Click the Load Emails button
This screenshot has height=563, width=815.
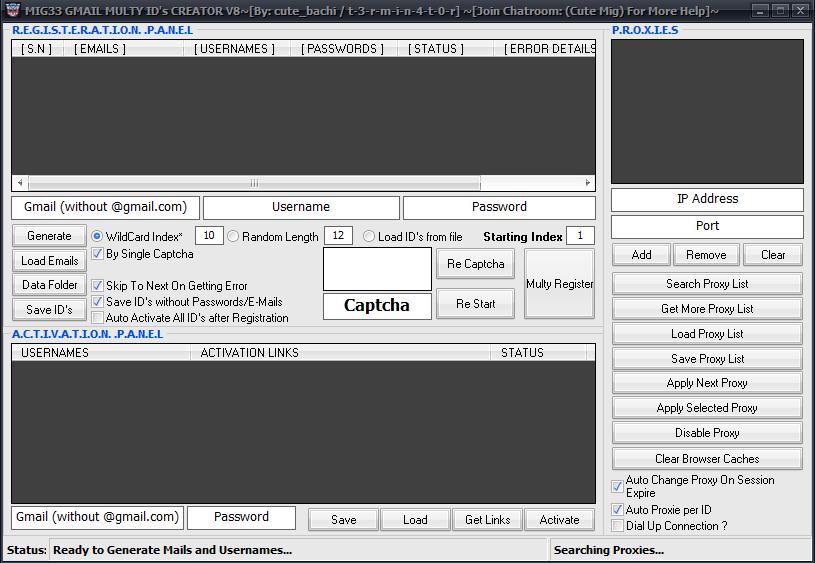click(49, 261)
